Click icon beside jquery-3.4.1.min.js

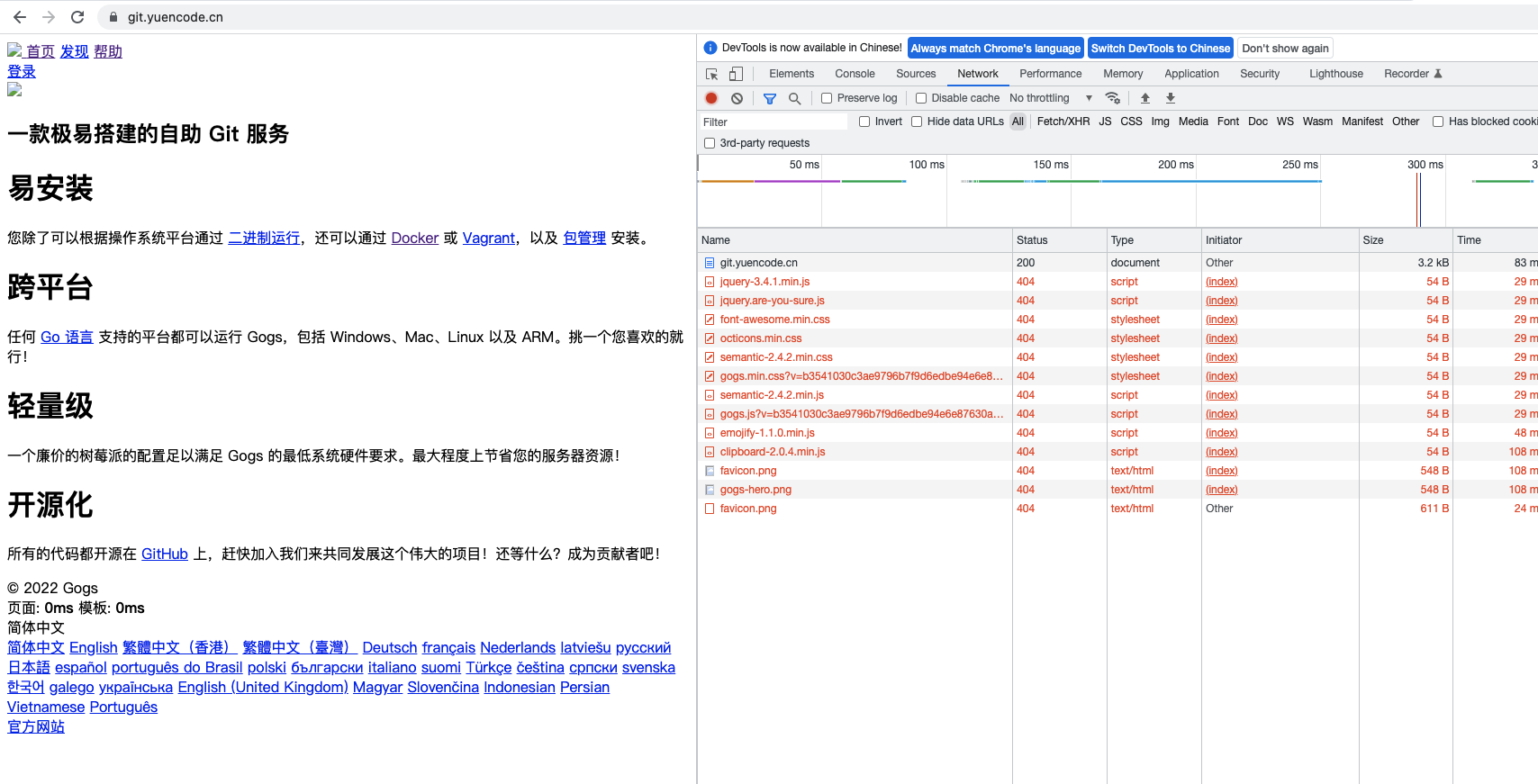[x=710, y=282]
